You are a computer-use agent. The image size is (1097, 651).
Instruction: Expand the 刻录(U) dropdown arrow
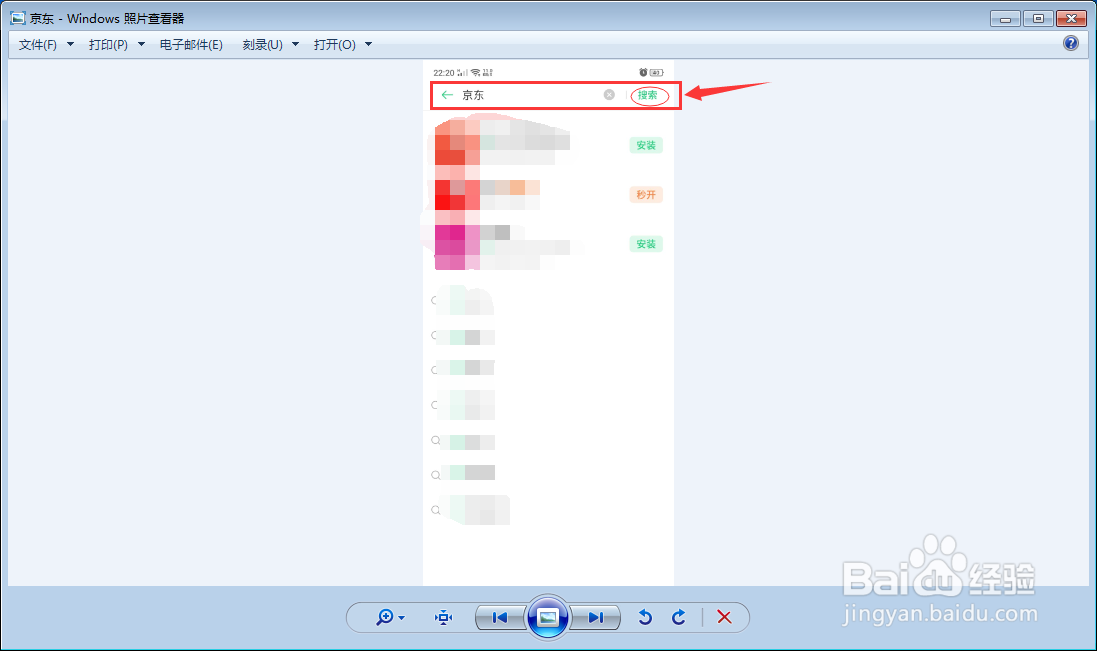pyautogui.click(x=295, y=44)
